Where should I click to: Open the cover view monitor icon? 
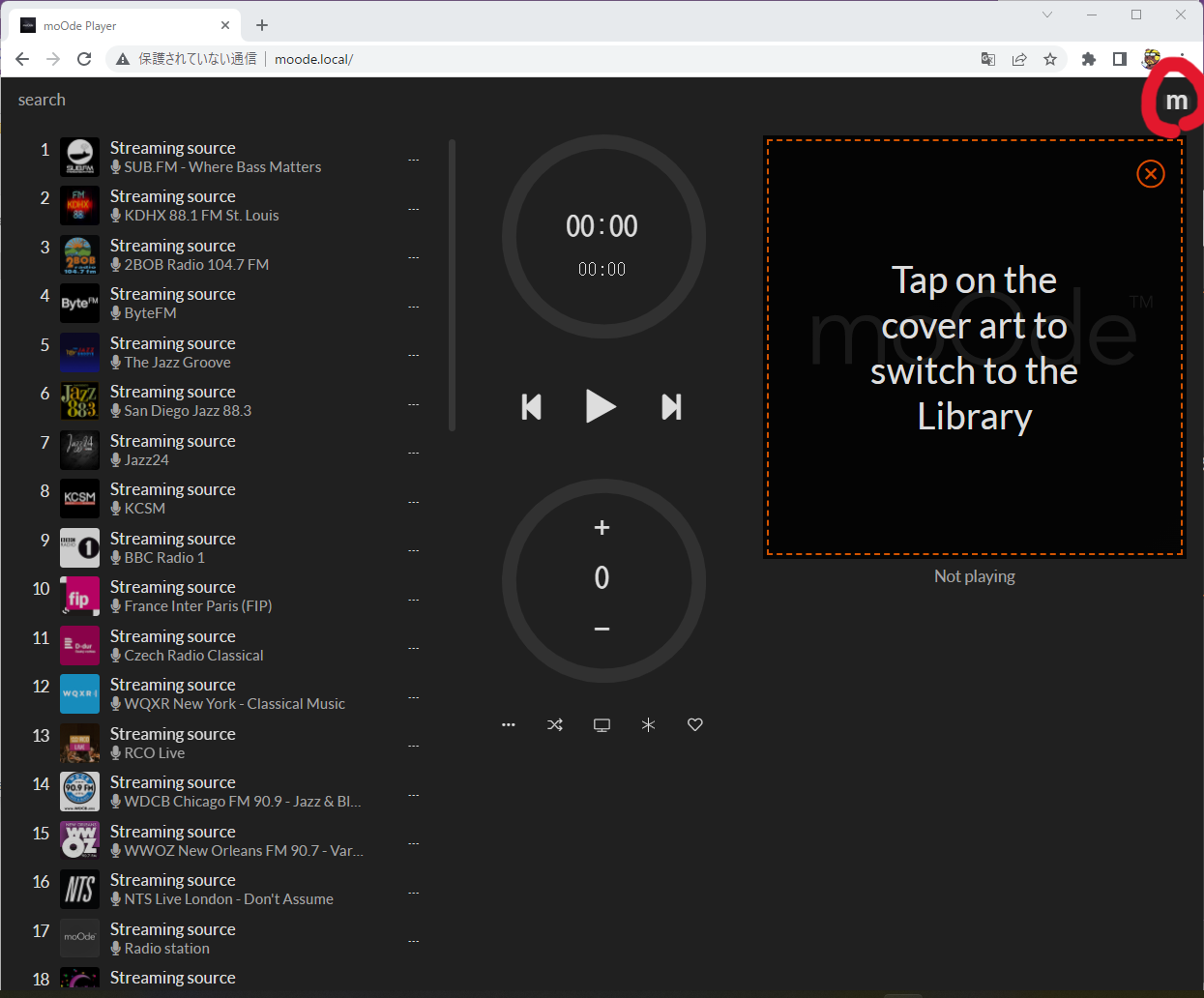(602, 724)
